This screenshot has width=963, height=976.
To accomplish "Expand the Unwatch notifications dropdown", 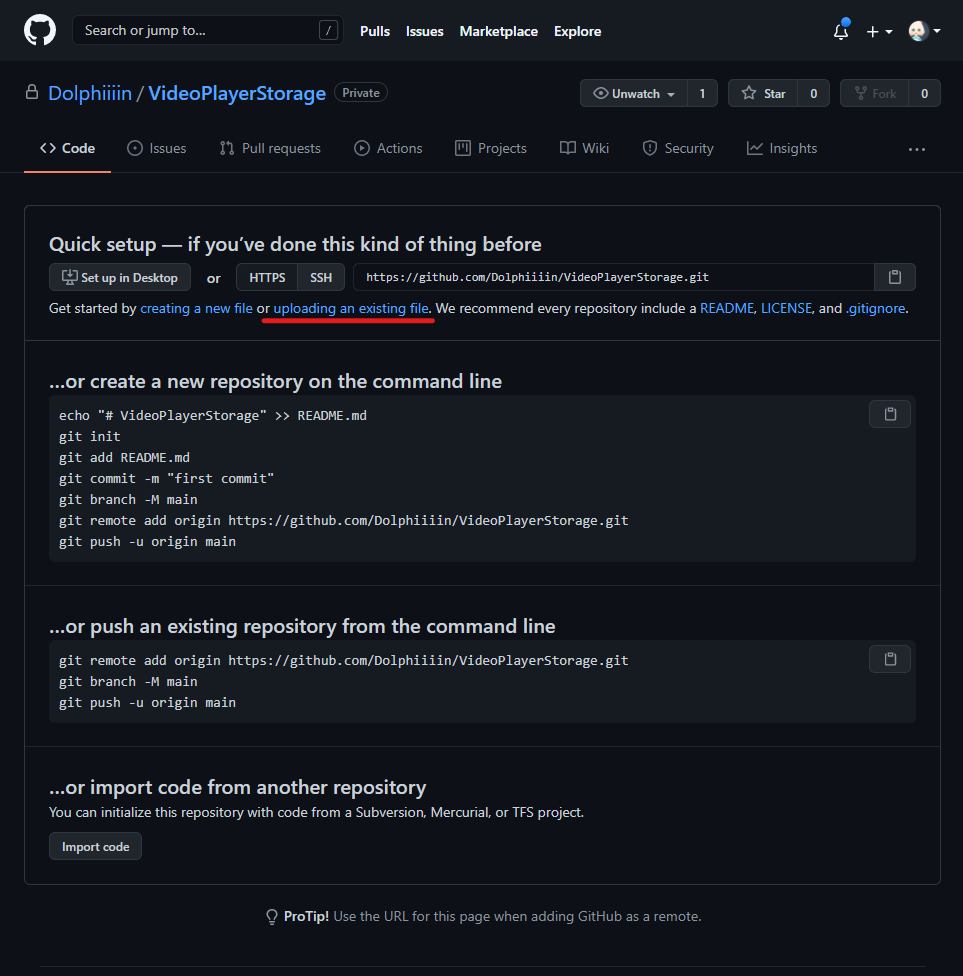I will pos(634,93).
